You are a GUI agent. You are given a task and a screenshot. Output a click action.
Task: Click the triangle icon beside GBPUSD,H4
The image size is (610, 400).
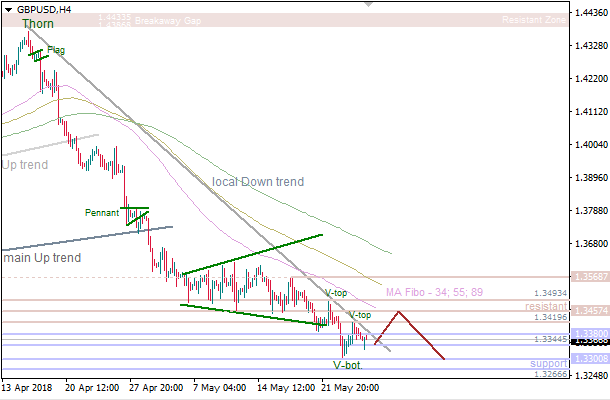coord(8,9)
